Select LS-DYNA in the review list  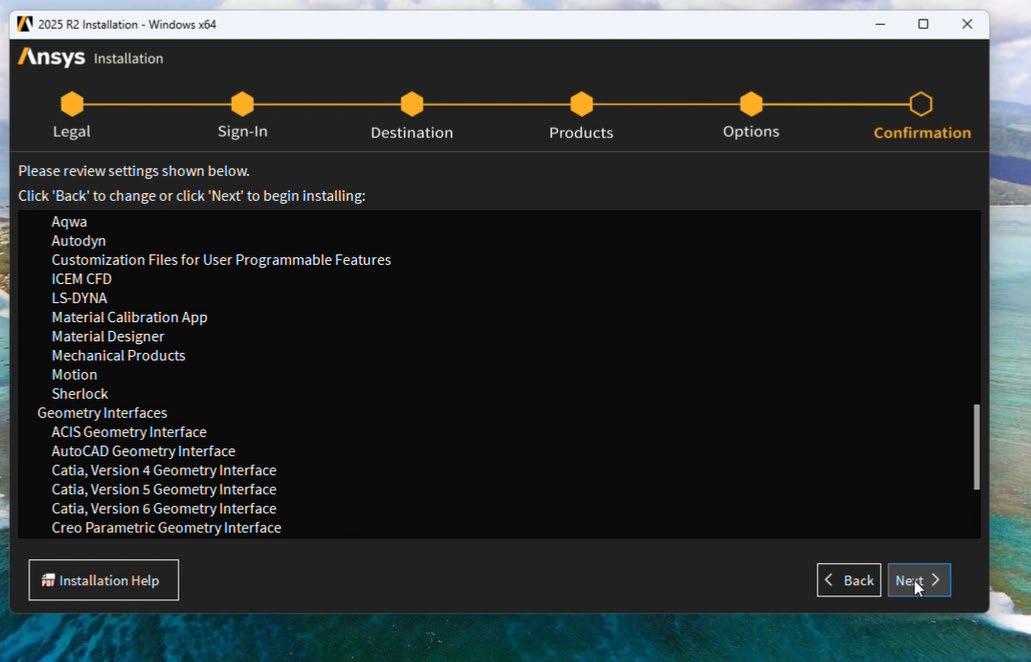[79, 298]
